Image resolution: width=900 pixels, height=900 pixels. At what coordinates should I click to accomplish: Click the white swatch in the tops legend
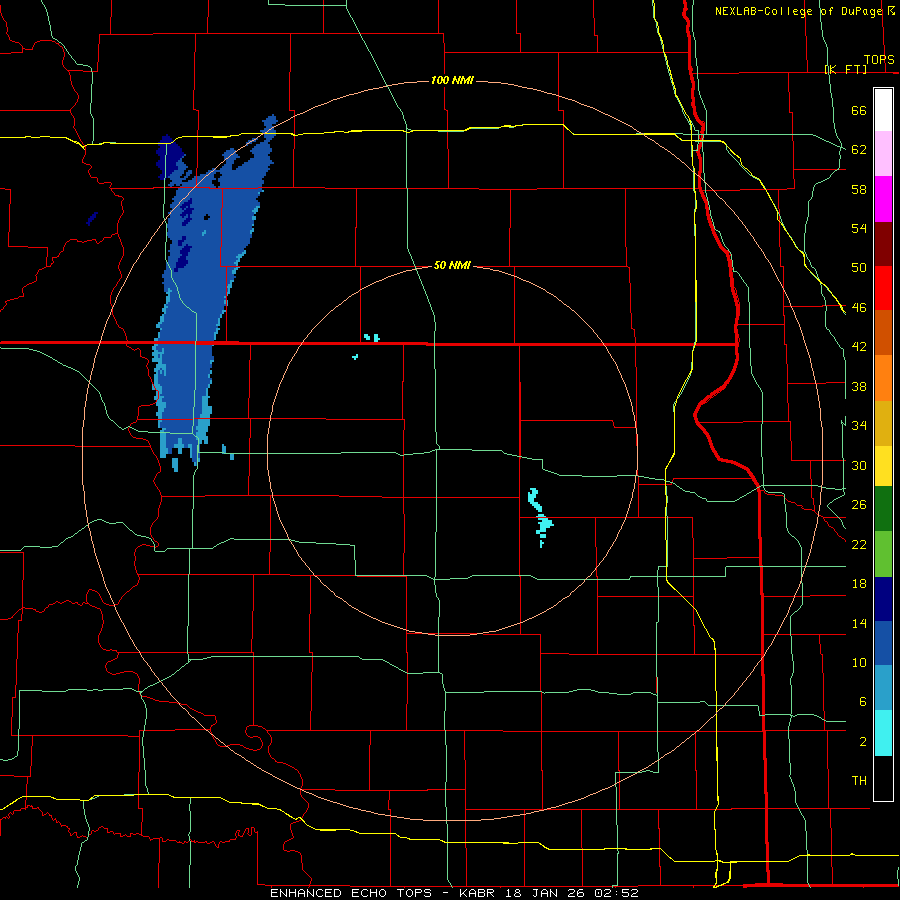pyautogui.click(x=883, y=110)
